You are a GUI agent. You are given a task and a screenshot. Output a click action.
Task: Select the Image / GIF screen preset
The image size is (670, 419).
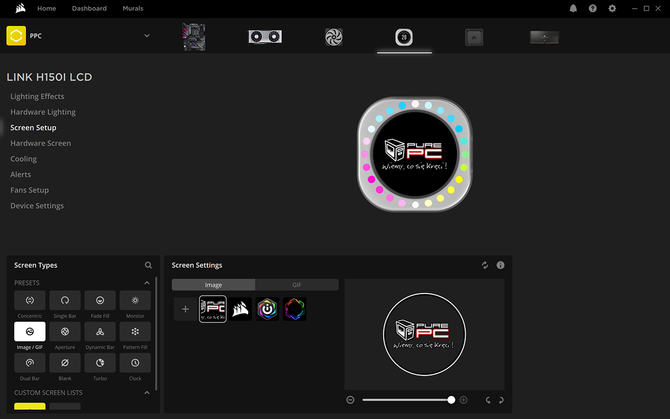click(x=30, y=331)
